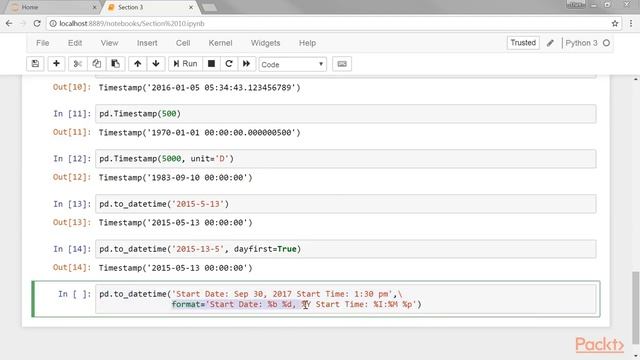Click the Trusted notebook button
Screen dimensions: 640x360
pos(523,43)
